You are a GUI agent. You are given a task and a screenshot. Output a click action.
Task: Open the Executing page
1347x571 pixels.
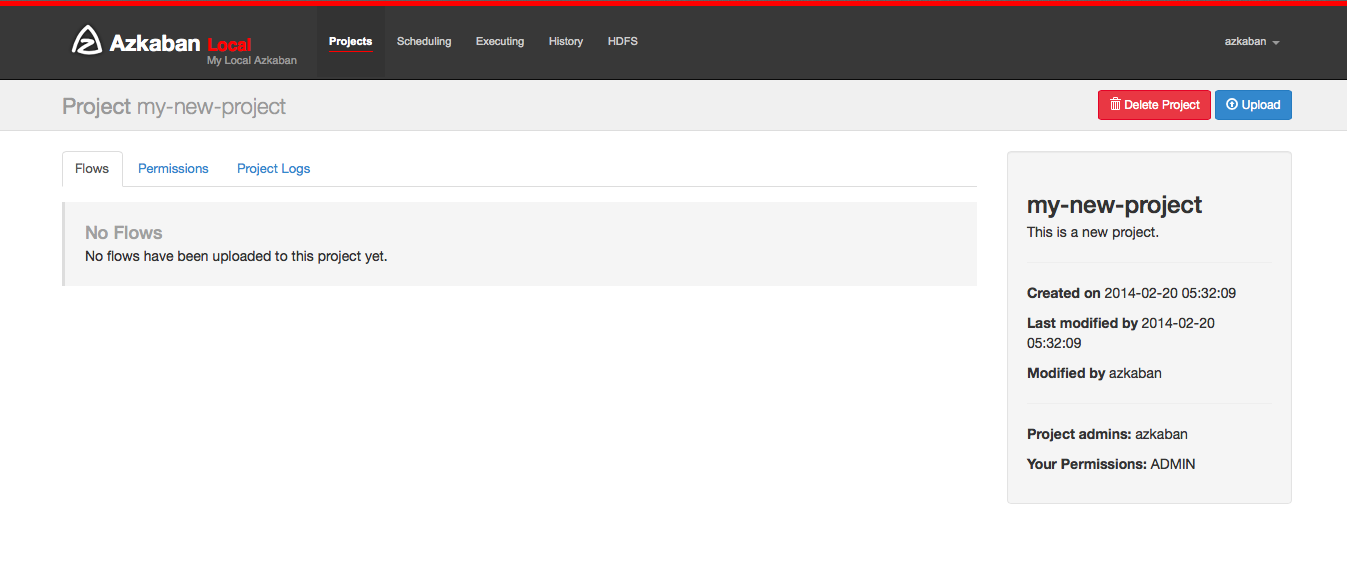[500, 42]
